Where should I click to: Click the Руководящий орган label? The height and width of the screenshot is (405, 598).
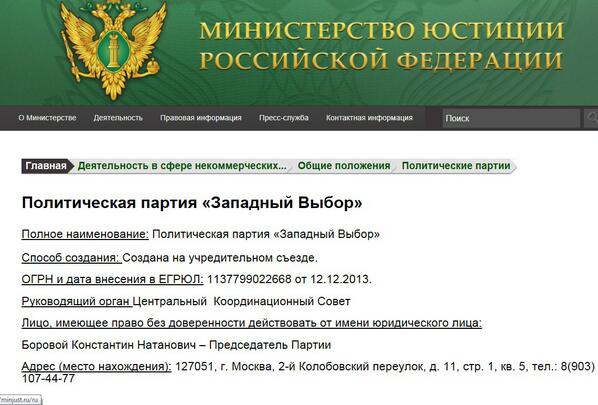pos(76,302)
